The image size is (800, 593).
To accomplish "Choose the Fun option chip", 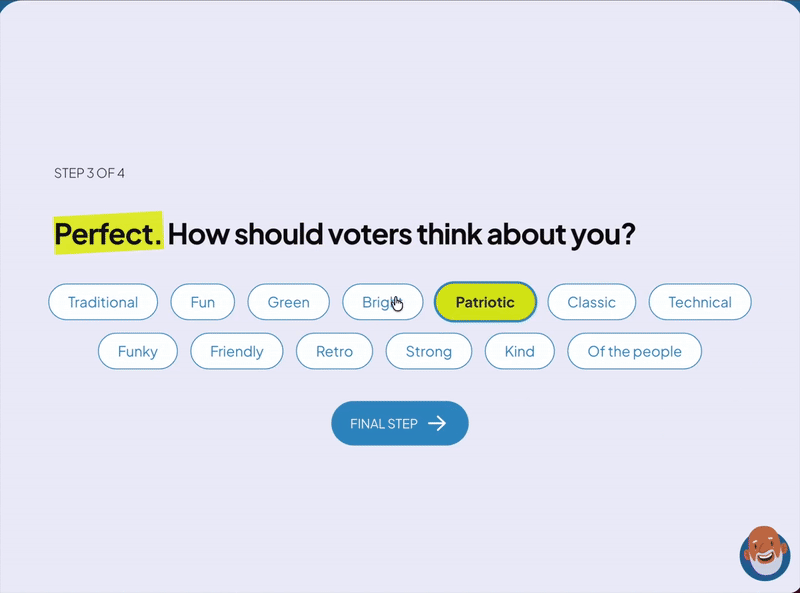I will [x=202, y=302].
